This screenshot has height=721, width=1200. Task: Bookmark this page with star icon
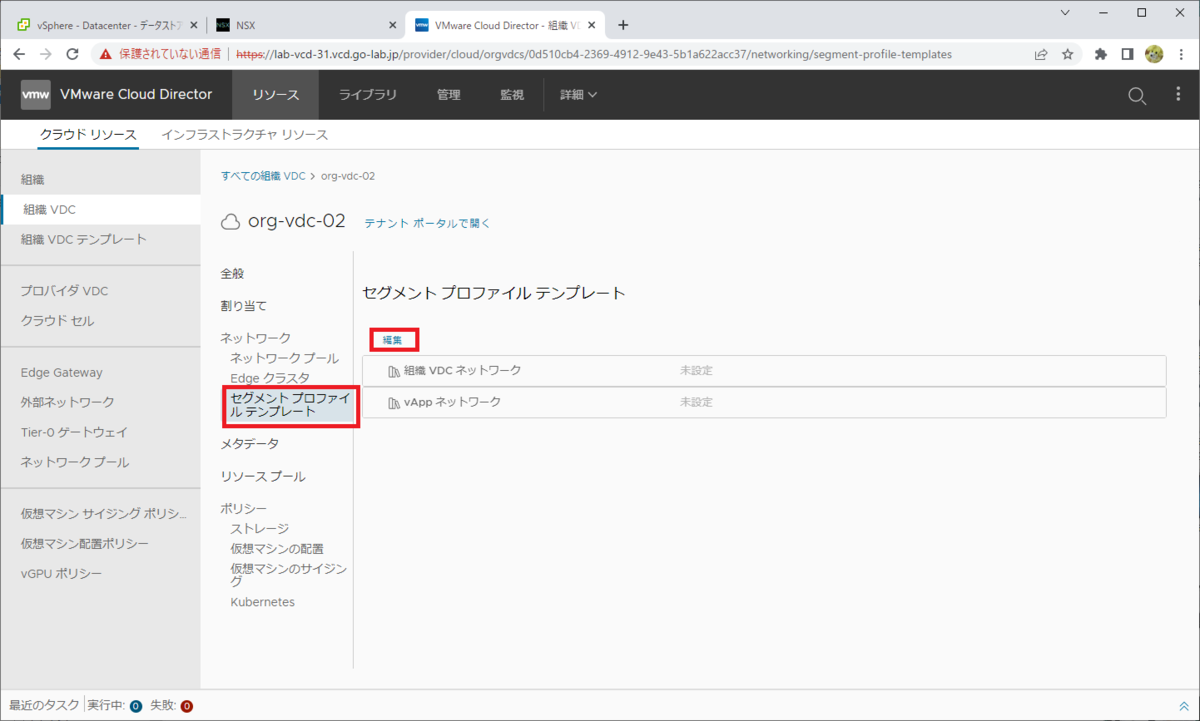coord(1067,54)
